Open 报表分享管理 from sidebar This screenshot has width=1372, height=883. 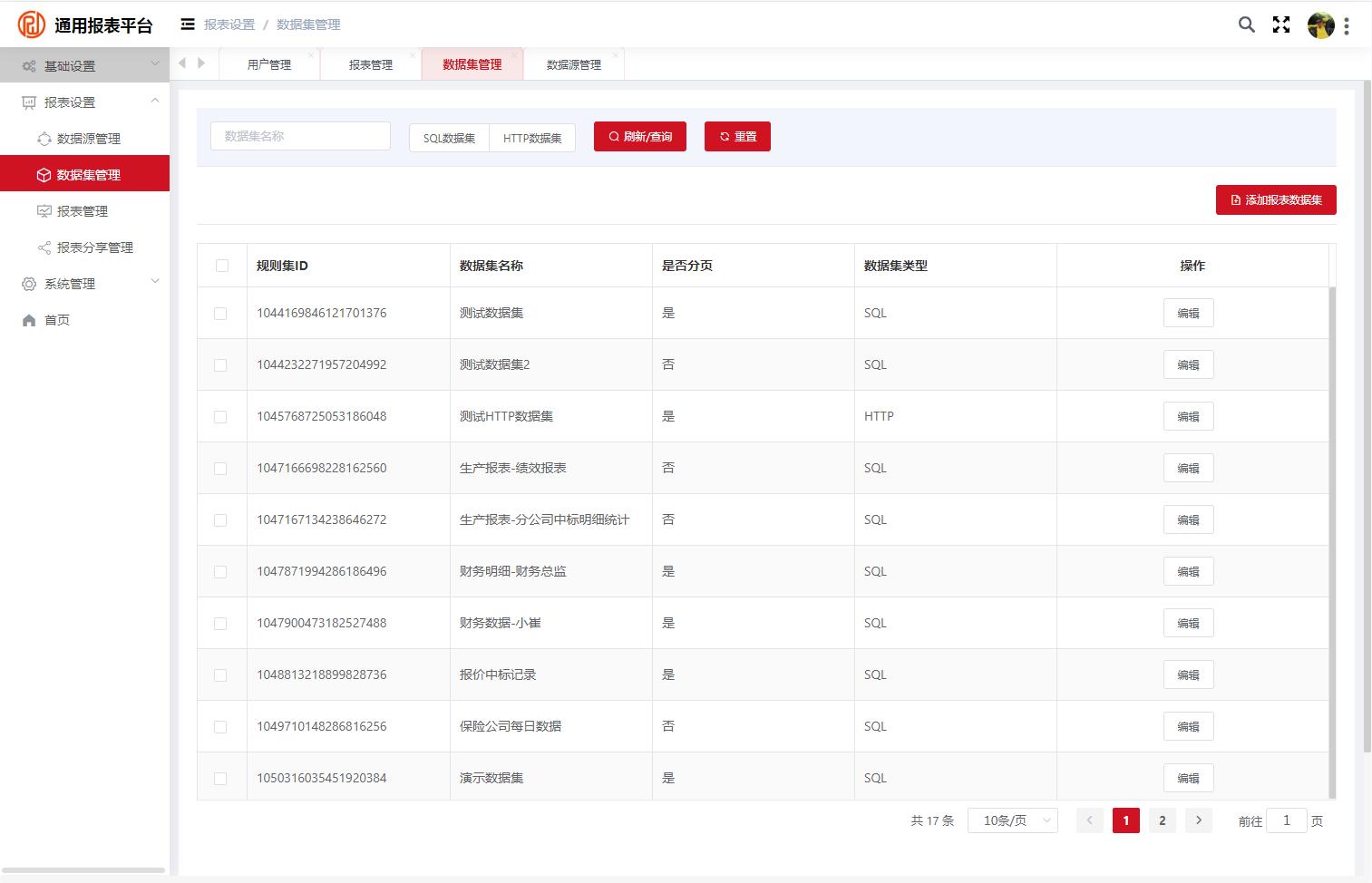[x=94, y=247]
